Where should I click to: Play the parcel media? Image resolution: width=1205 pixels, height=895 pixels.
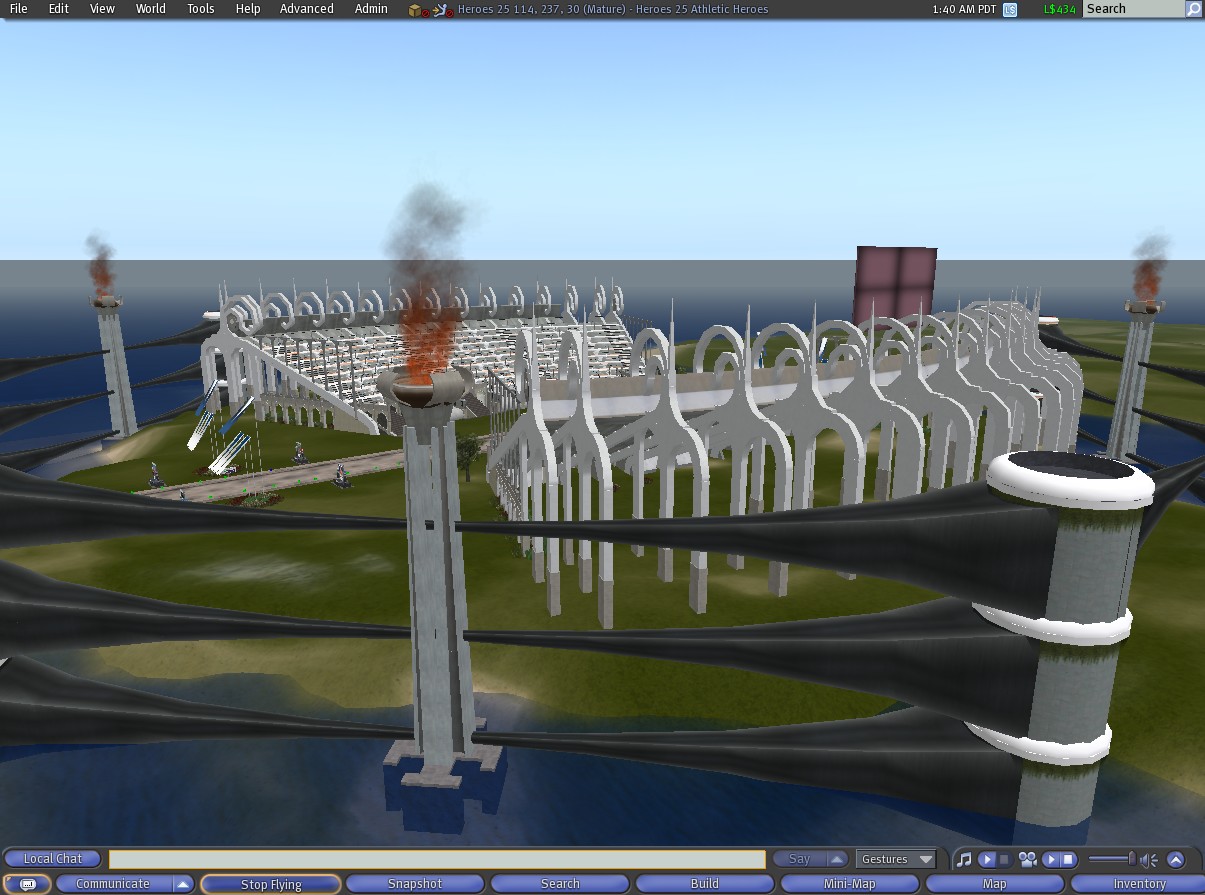[1051, 859]
